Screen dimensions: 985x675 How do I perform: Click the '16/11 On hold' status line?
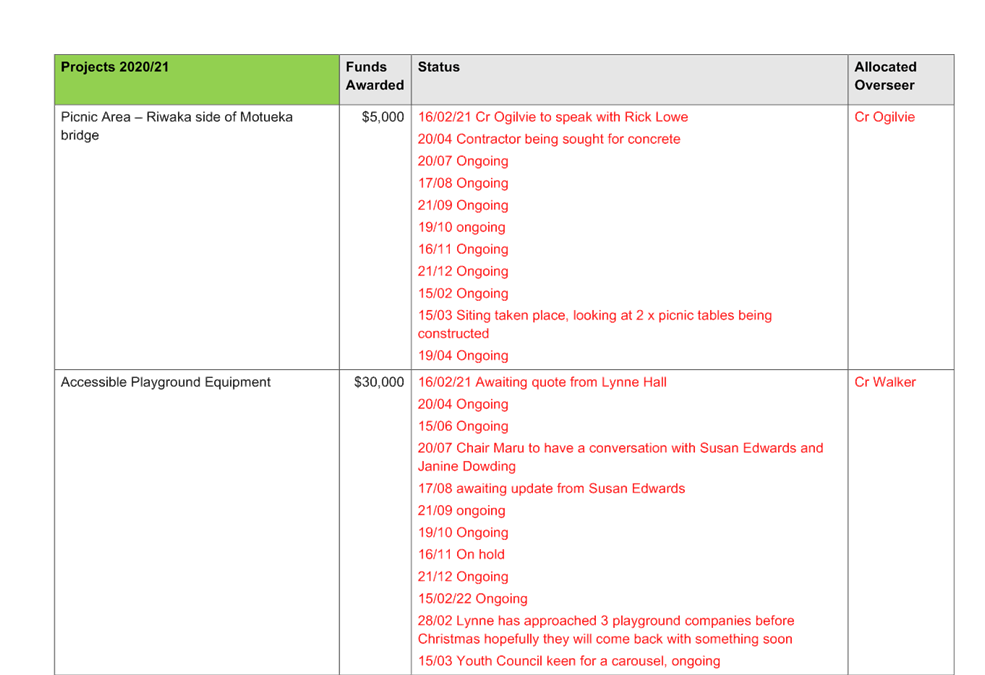point(461,554)
